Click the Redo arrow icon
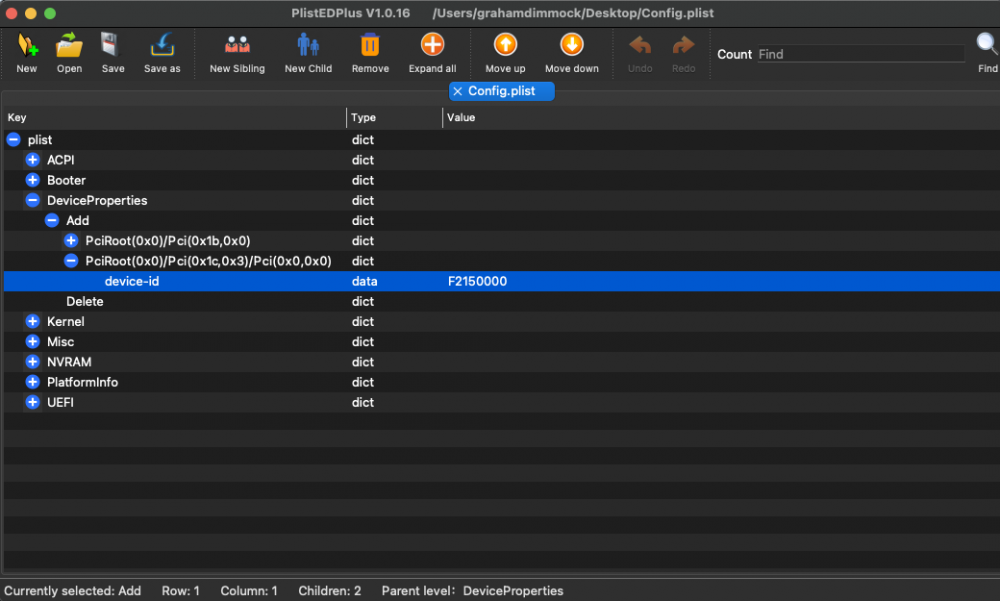The width and height of the screenshot is (1000, 601). [683, 46]
